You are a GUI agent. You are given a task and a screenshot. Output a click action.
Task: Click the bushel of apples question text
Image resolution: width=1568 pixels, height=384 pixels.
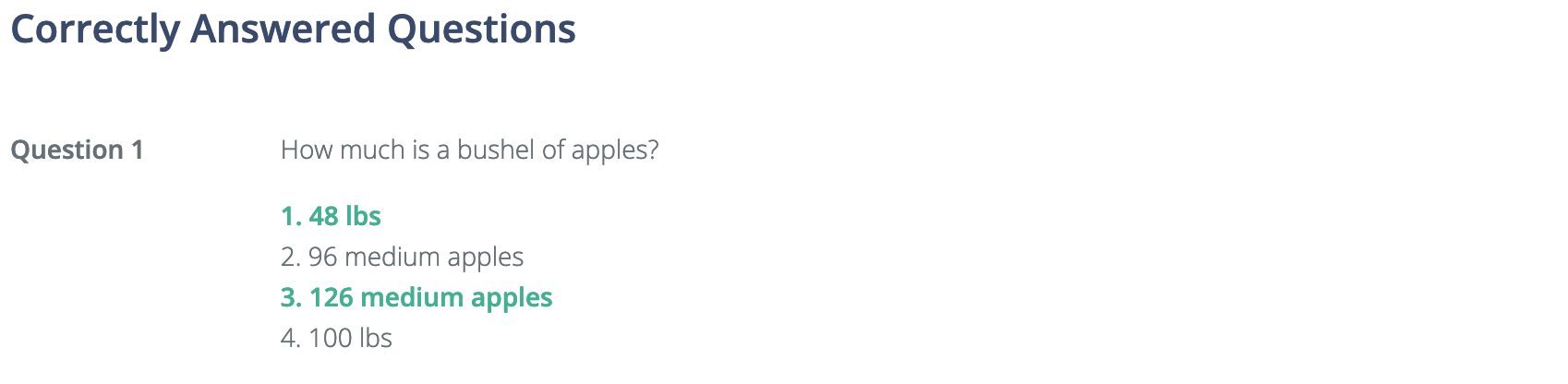coord(469,150)
